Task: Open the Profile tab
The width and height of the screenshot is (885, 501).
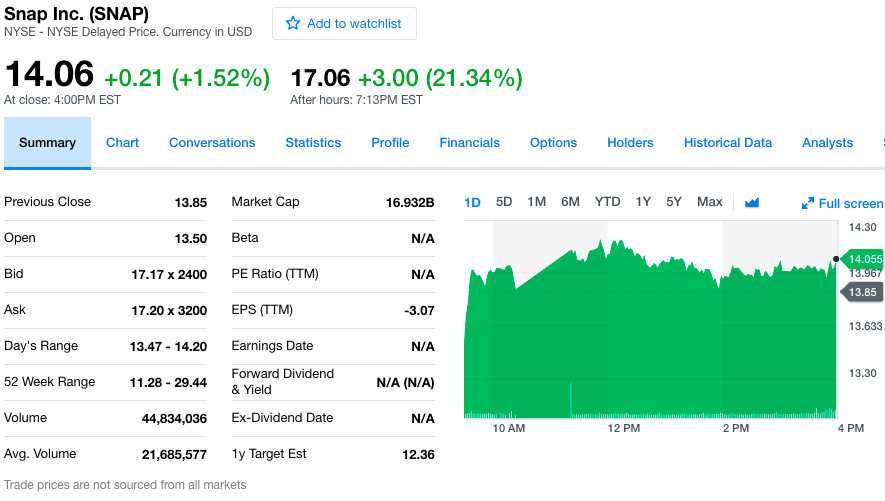Action: point(390,143)
